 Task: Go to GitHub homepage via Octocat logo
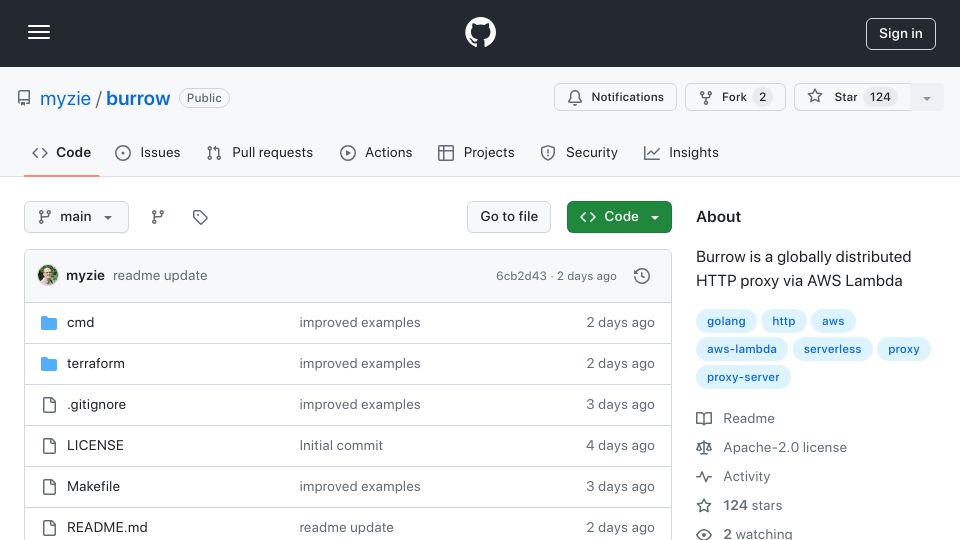click(480, 32)
